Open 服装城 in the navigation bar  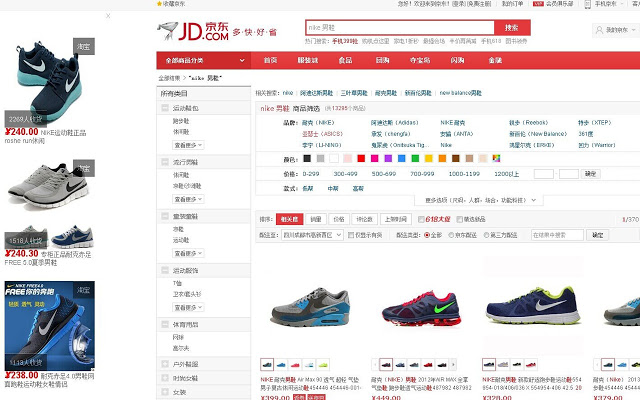307,60
